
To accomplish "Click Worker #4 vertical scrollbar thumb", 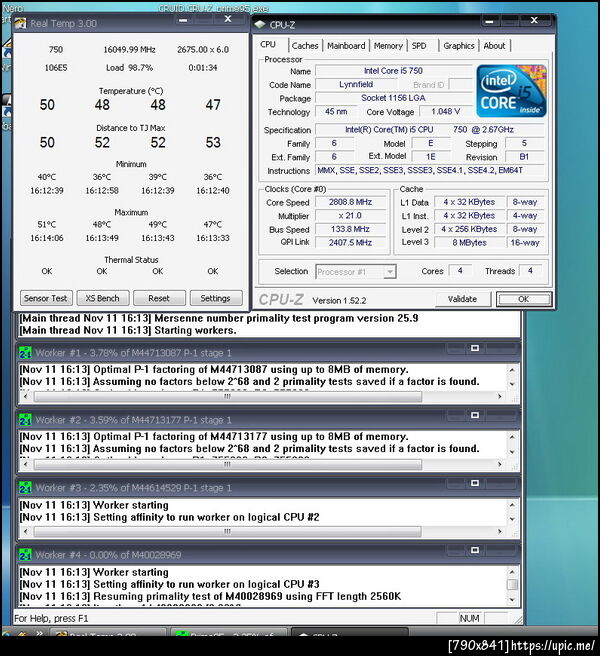I will point(512,584).
